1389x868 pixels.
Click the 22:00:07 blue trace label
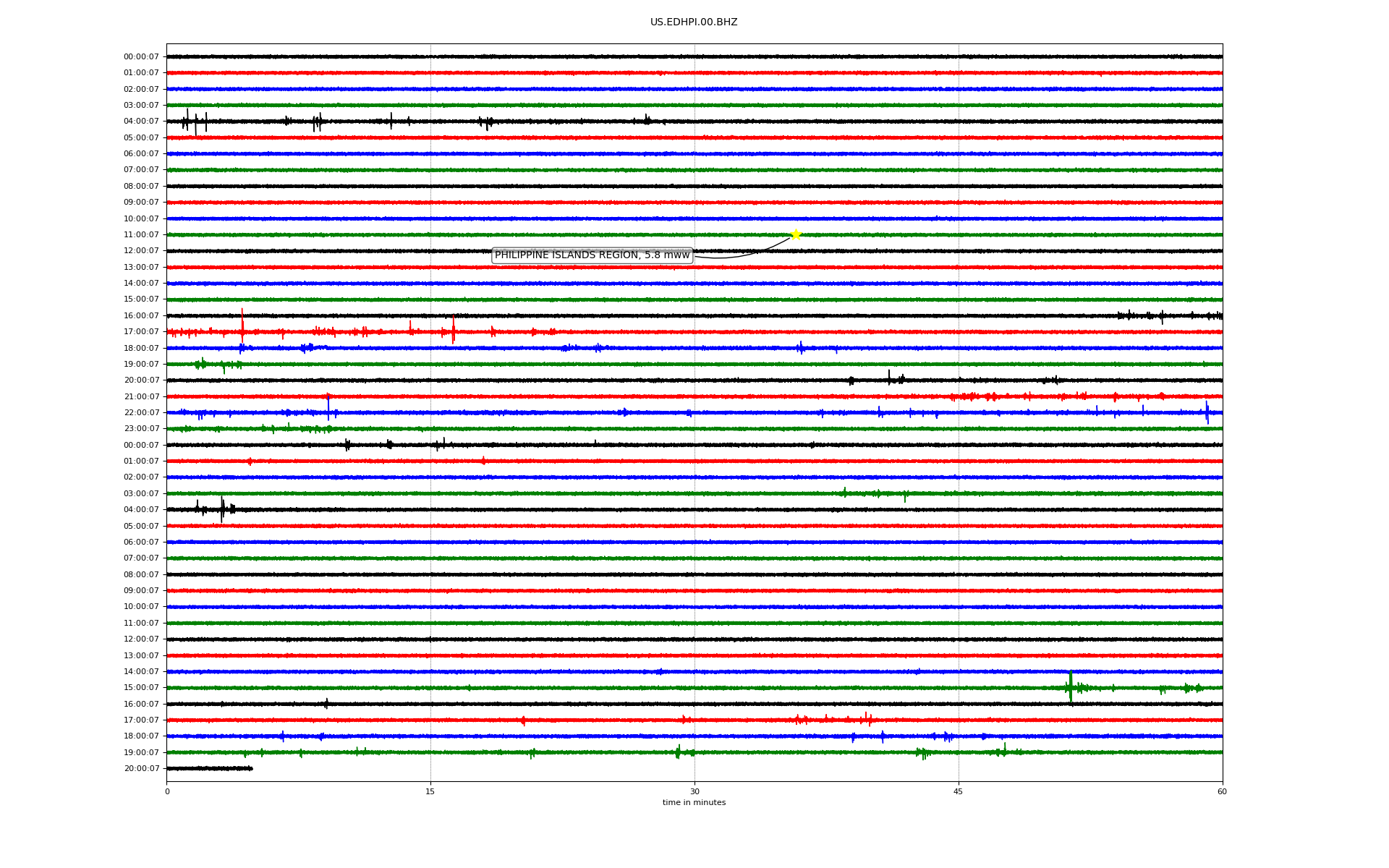point(141,413)
